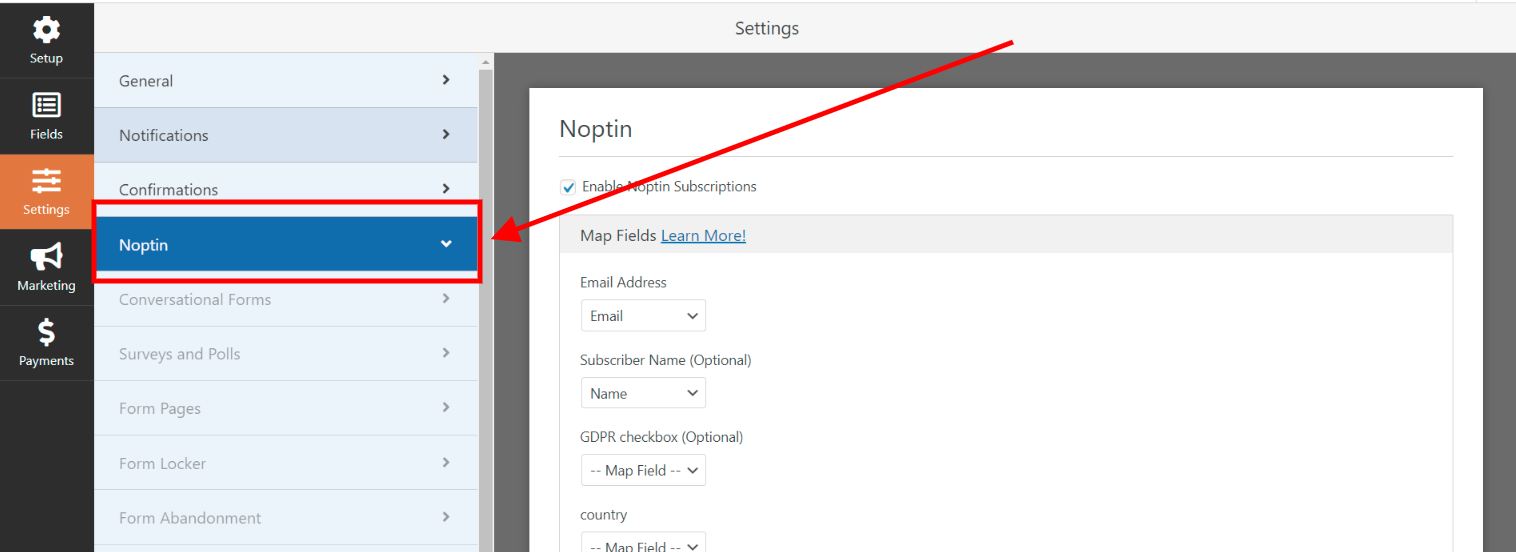
Task: Open Form Locker section
Action: tap(286, 463)
